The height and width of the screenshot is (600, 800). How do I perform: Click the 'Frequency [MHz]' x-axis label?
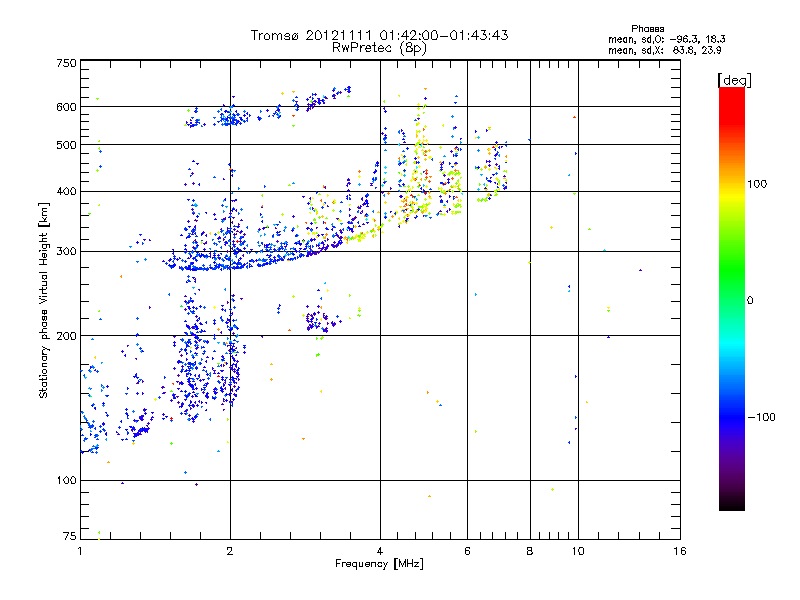point(379,564)
